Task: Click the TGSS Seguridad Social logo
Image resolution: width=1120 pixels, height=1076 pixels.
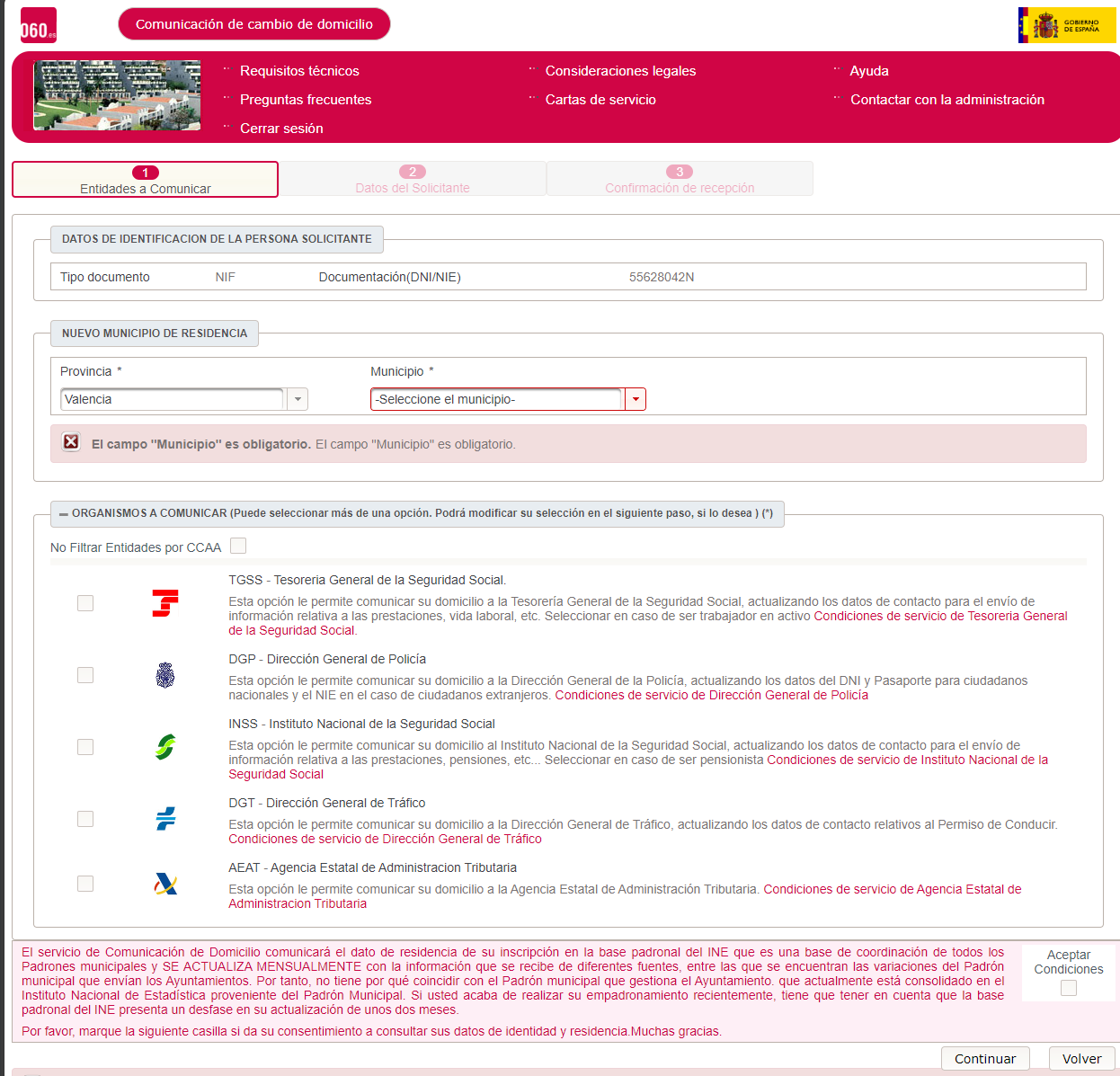Action: [164, 603]
